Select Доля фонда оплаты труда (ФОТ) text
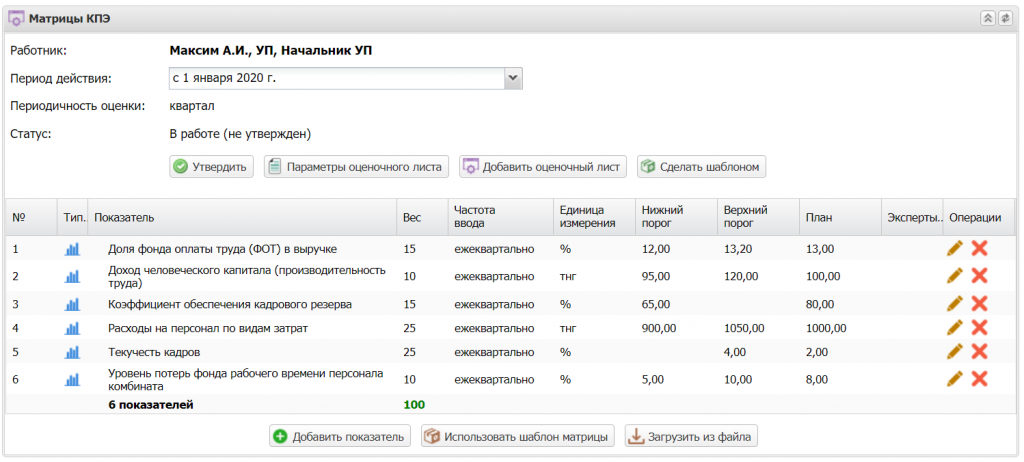Image resolution: width=1024 pixels, height=462 pixels. (223, 249)
